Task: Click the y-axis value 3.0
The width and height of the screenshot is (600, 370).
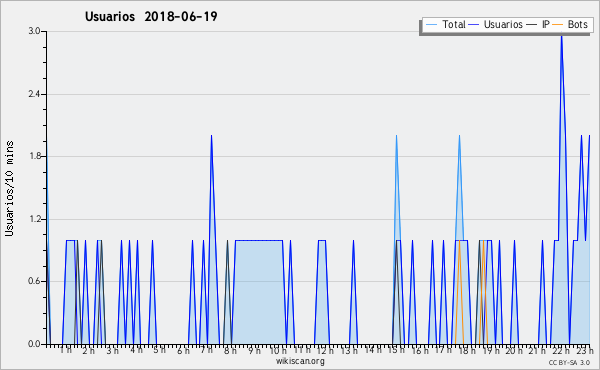Action: [x=34, y=31]
